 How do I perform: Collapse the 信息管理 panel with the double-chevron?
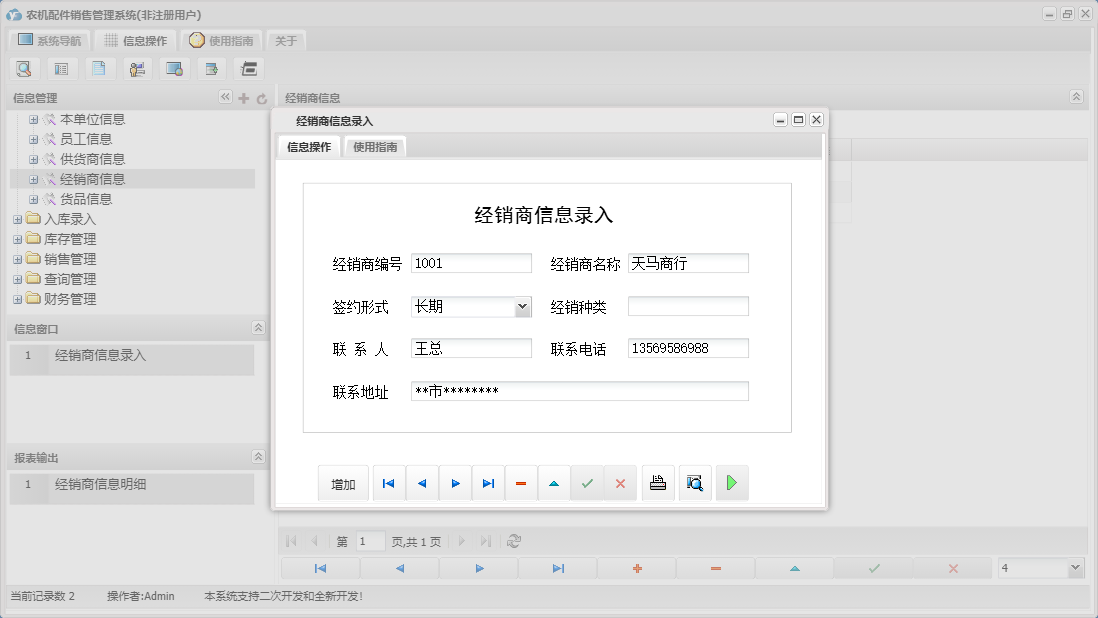pyautogui.click(x=225, y=98)
